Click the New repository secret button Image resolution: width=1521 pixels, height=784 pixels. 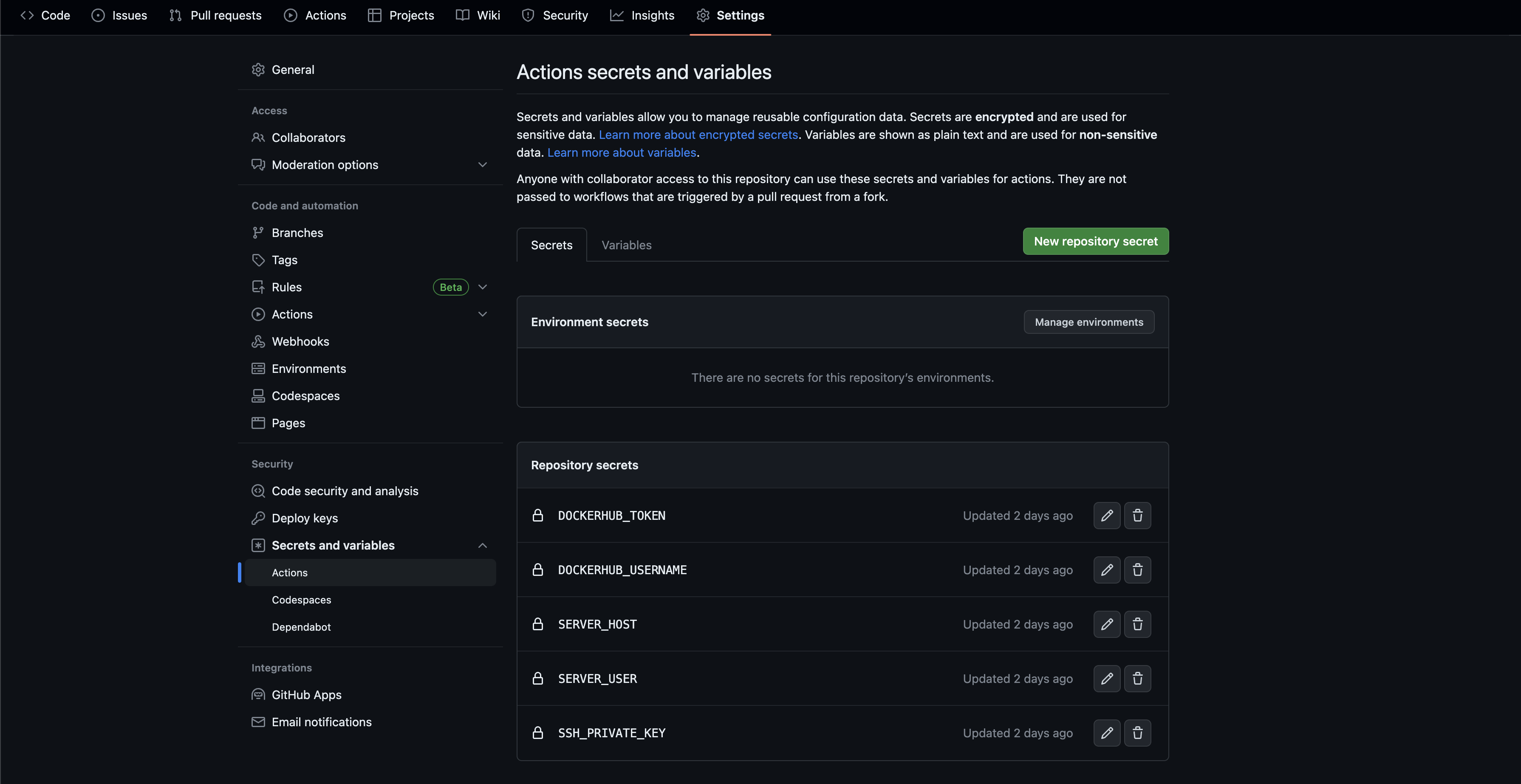(x=1095, y=241)
